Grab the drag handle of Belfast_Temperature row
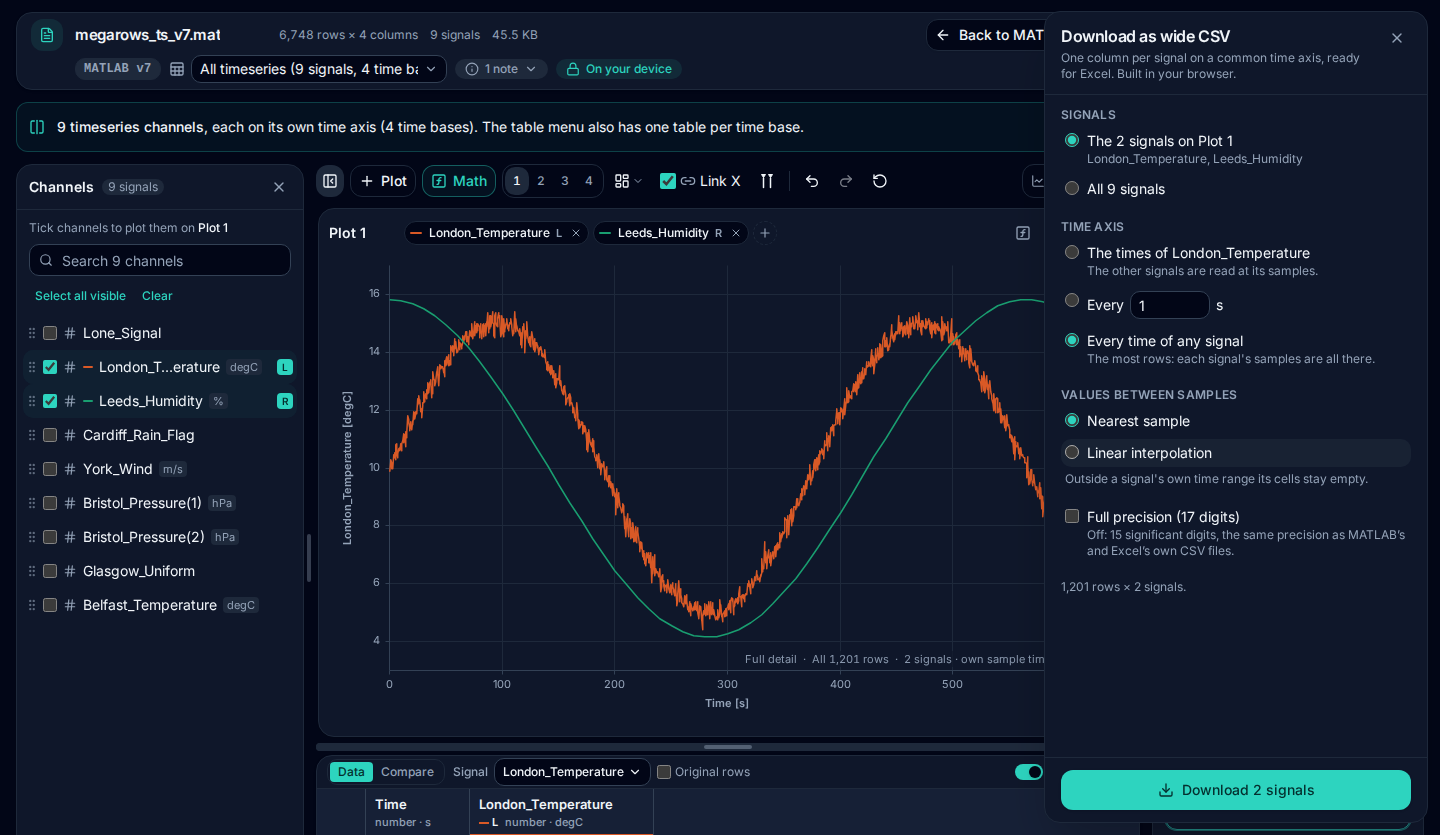 point(31,605)
